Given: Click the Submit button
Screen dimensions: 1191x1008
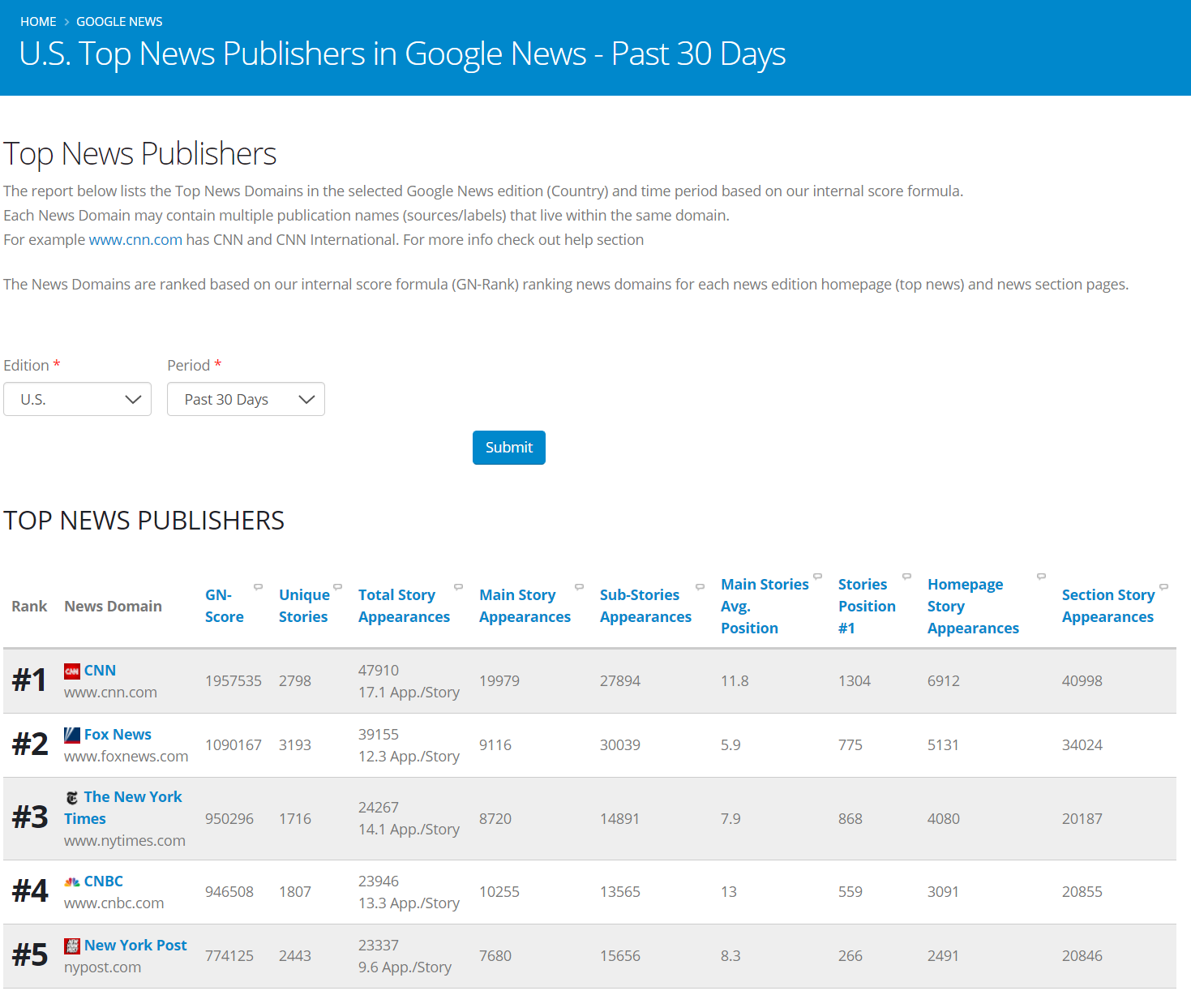Looking at the screenshot, I should tap(509, 448).
